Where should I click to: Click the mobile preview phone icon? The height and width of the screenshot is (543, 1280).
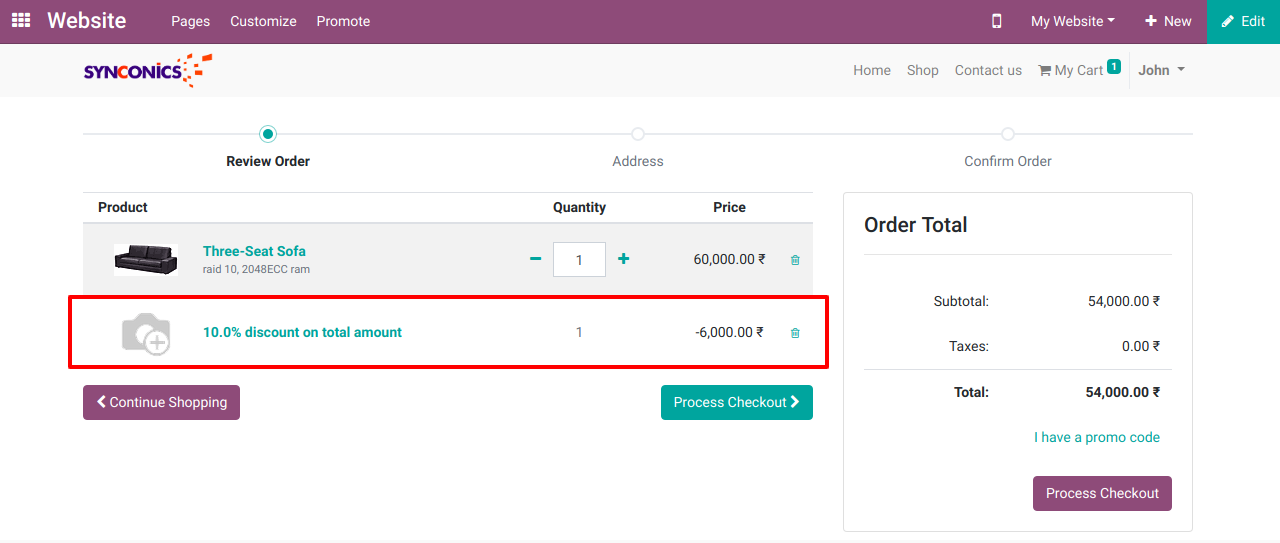point(996,21)
